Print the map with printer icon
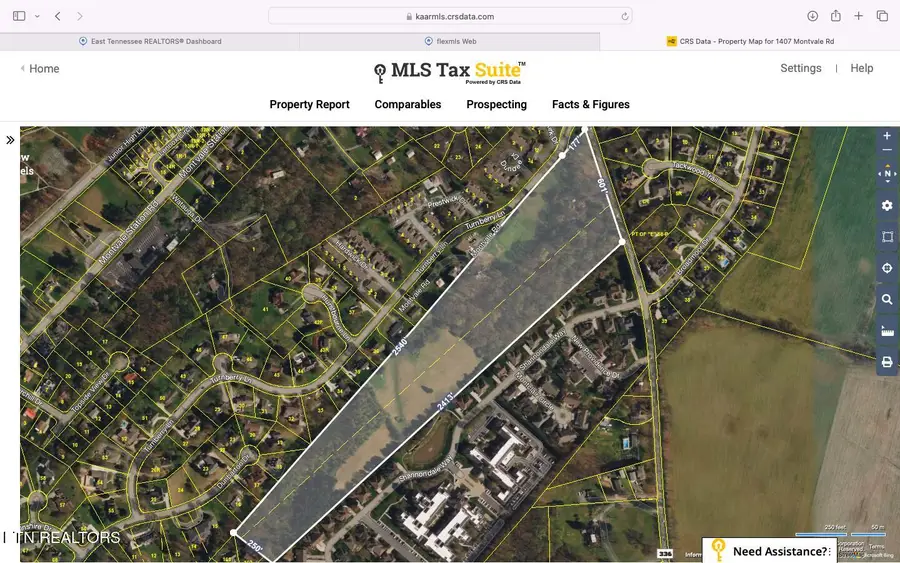The image size is (900, 563). (886, 362)
